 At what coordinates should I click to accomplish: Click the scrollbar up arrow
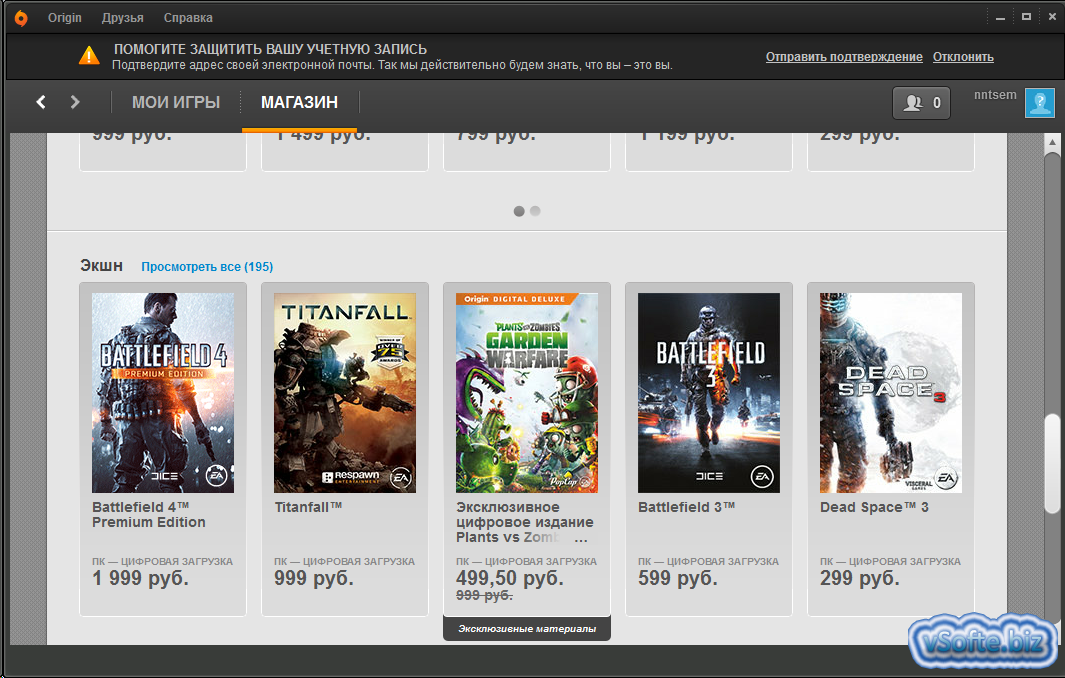click(1052, 142)
